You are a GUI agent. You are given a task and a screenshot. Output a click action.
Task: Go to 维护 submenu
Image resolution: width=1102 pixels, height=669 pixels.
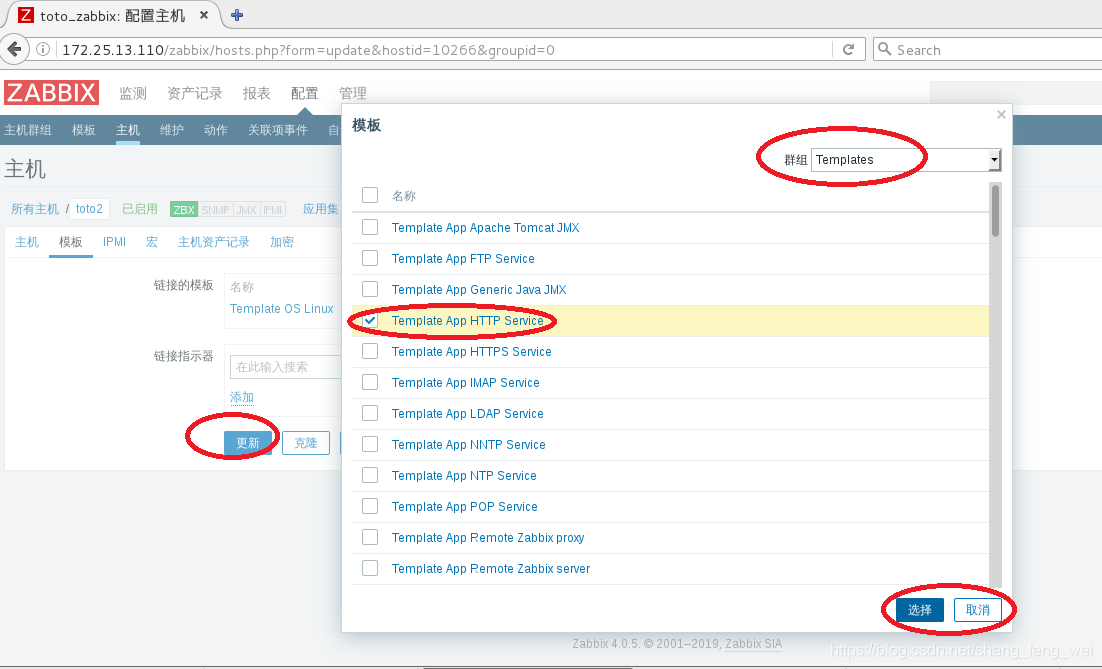click(x=171, y=130)
